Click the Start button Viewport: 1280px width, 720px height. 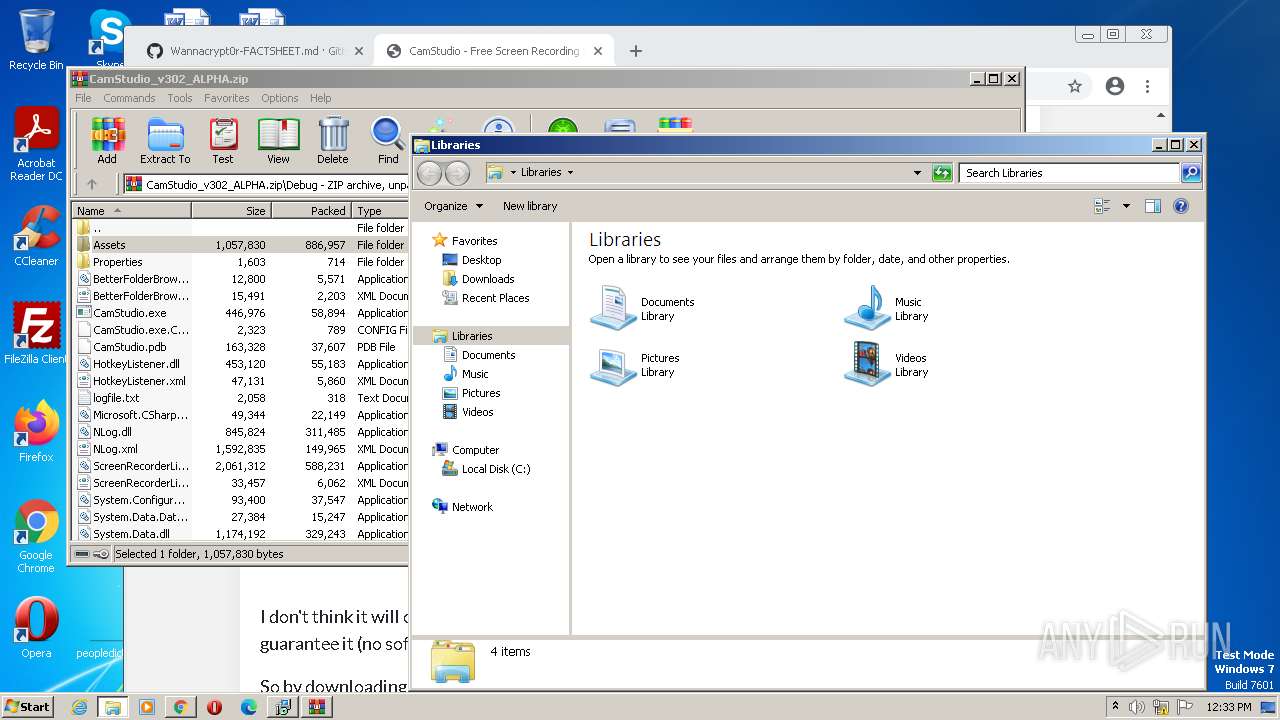27,707
